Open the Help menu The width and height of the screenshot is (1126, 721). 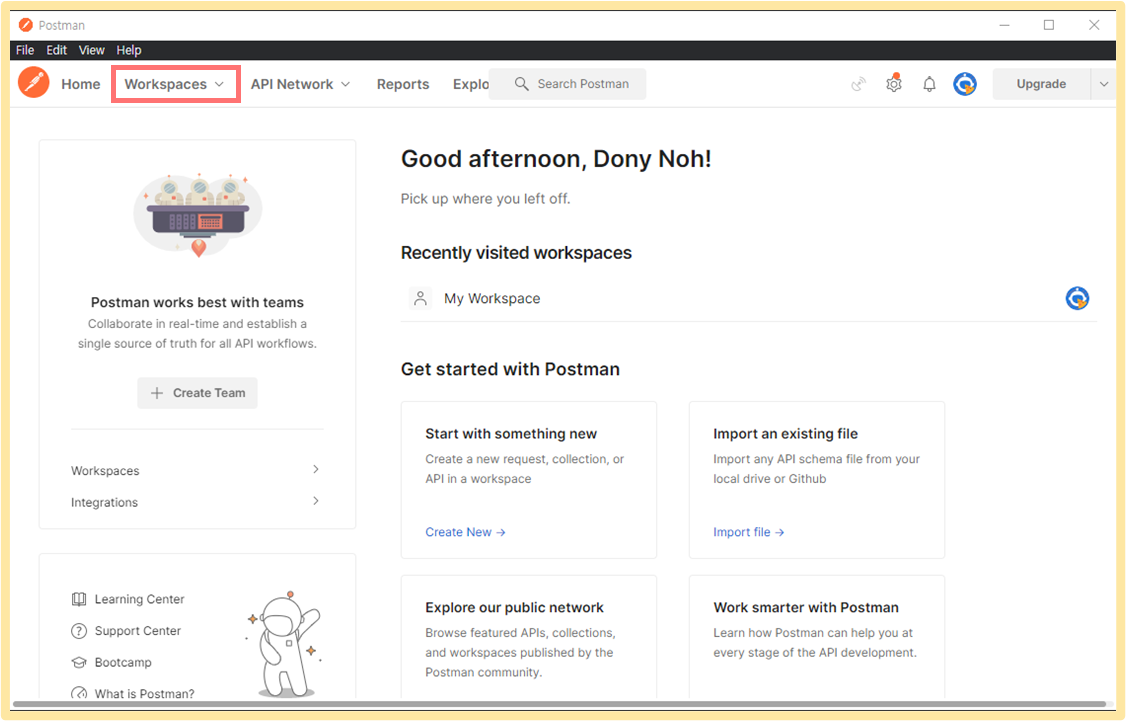[129, 50]
